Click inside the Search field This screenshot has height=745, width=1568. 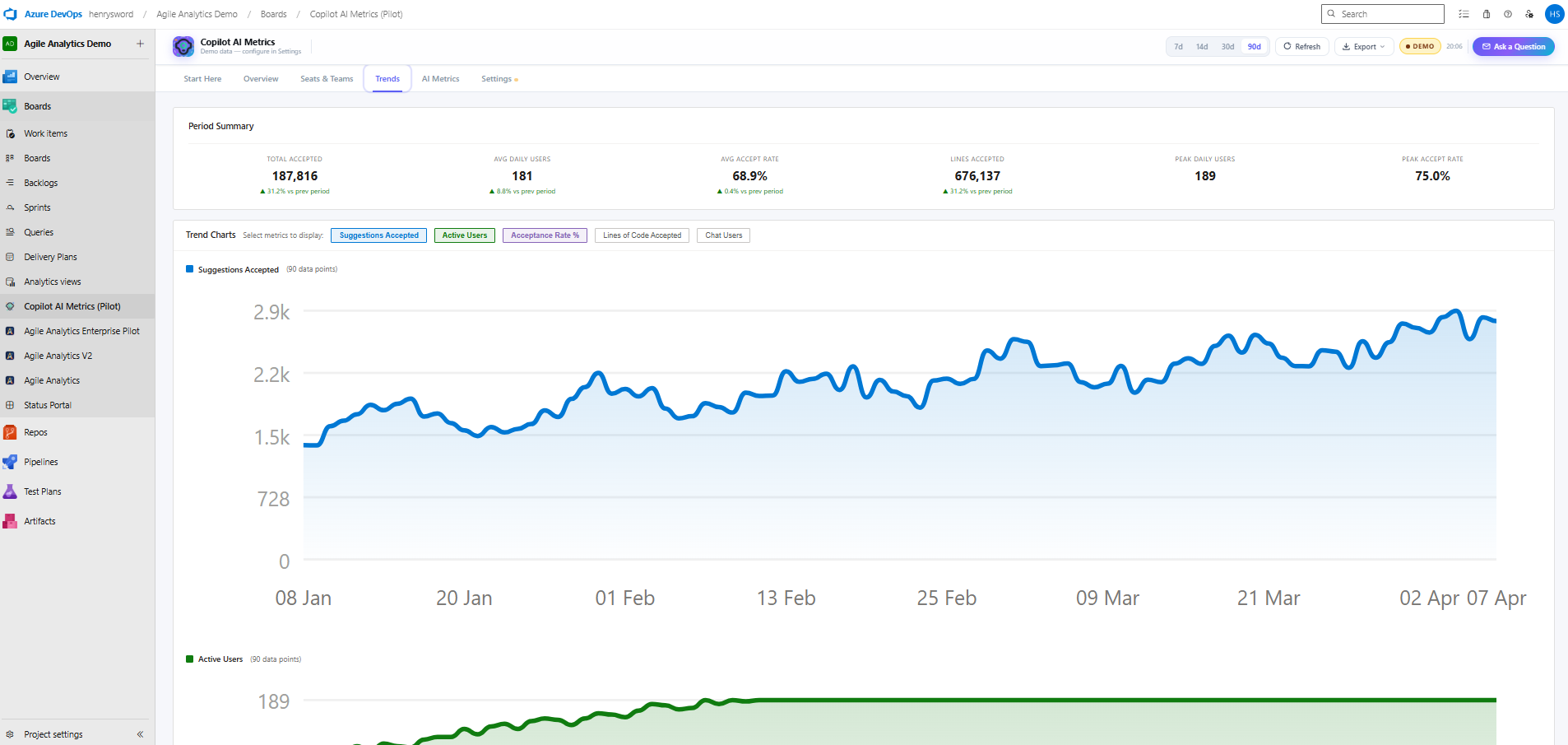(x=1382, y=14)
